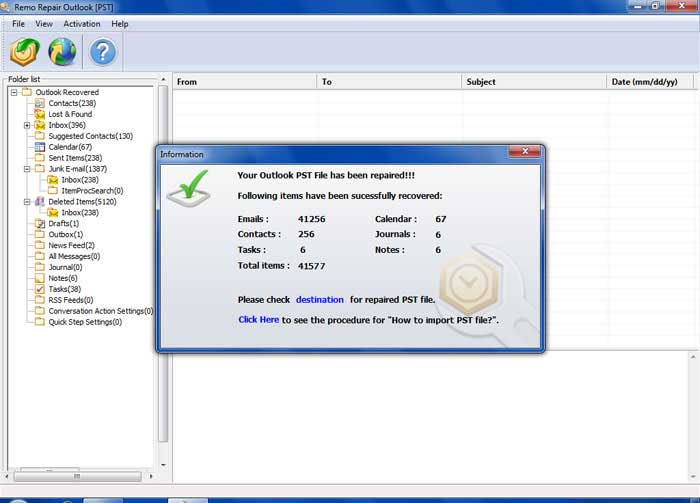Click the 'Click Here' import procedure link
Screen dimensions: 700x503
coord(258,320)
